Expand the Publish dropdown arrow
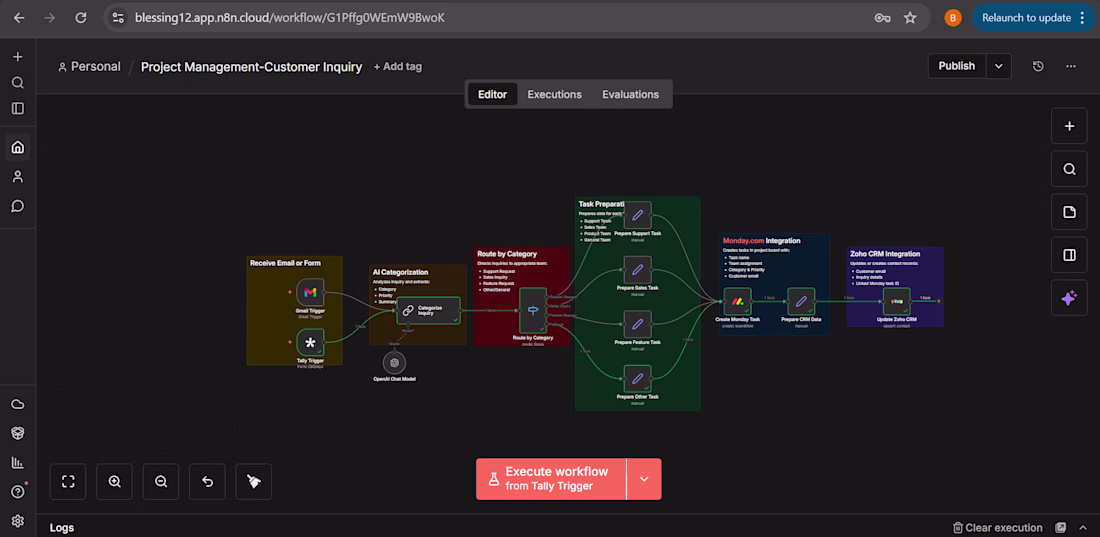Viewport: 1100px width, 537px height. [x=999, y=66]
